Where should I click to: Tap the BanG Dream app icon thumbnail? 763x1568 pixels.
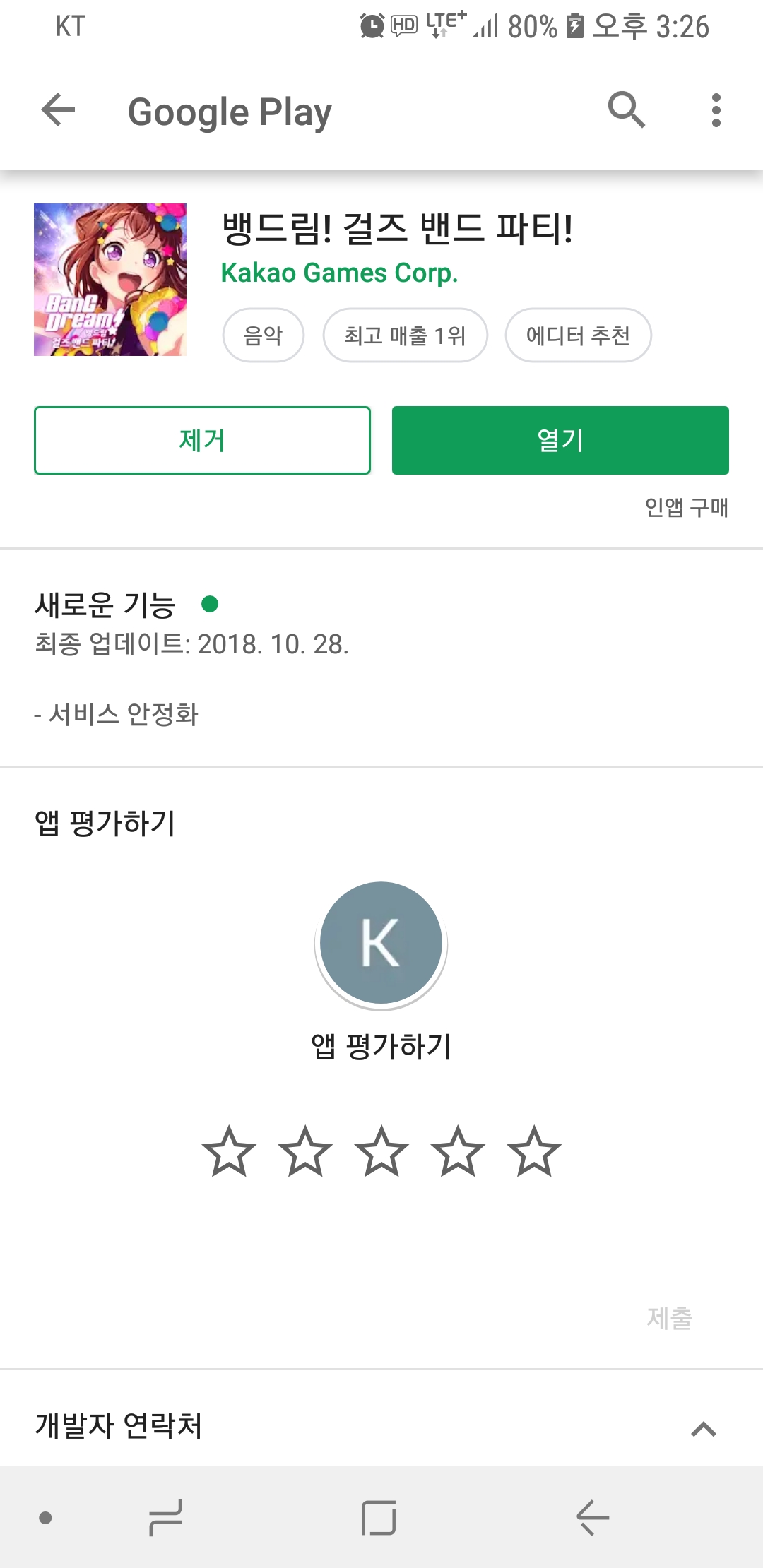pos(110,280)
